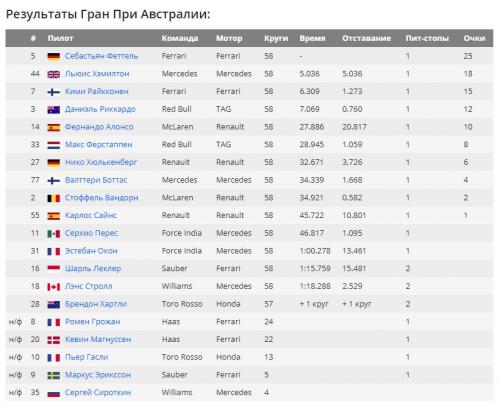This screenshot has width=500, height=411.
Task: Click the Mexican flag beside Перес
Action: tap(54, 233)
